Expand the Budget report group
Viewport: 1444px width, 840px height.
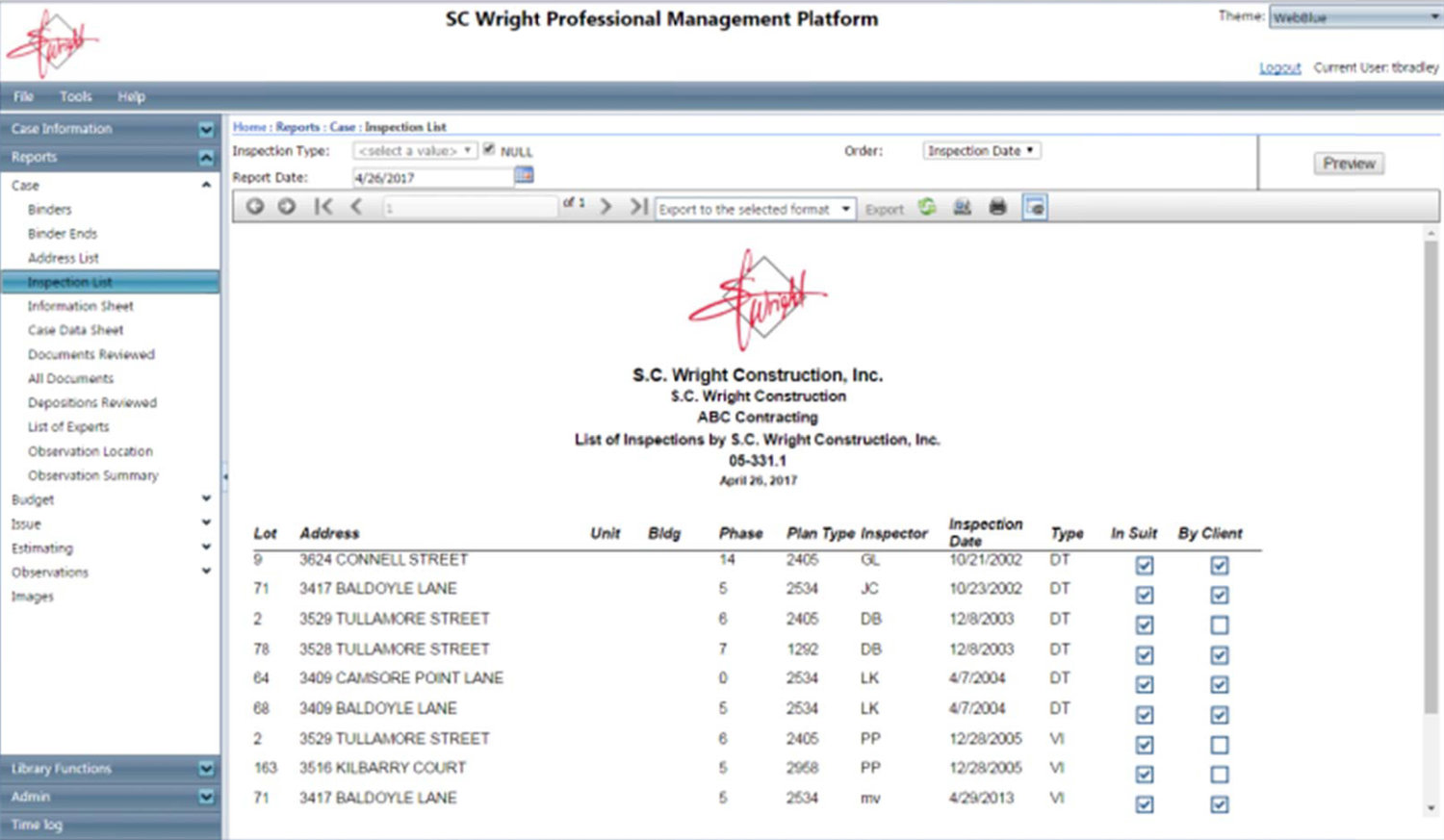click(206, 498)
